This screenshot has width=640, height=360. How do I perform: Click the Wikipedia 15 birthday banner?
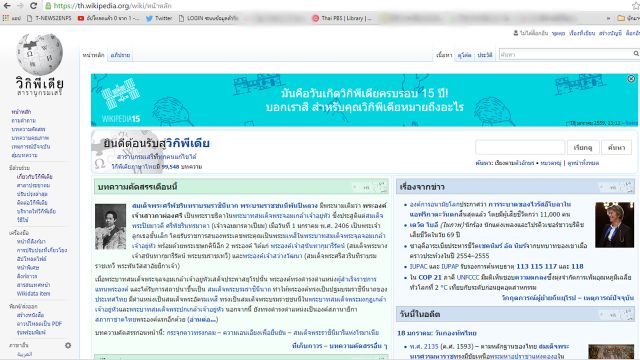coord(364,100)
